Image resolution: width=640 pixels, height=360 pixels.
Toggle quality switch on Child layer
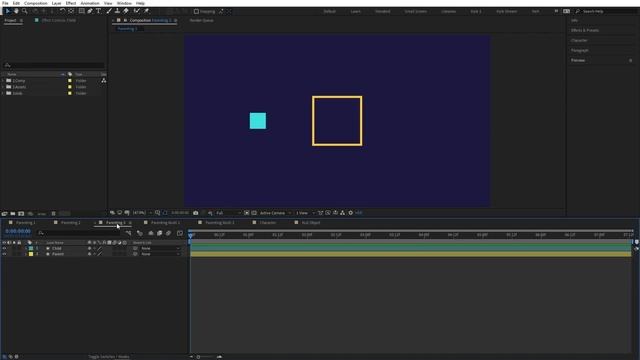[x=100, y=248]
